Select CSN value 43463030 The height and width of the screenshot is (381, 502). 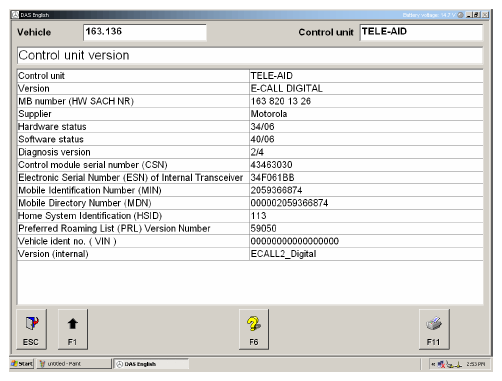point(271,165)
